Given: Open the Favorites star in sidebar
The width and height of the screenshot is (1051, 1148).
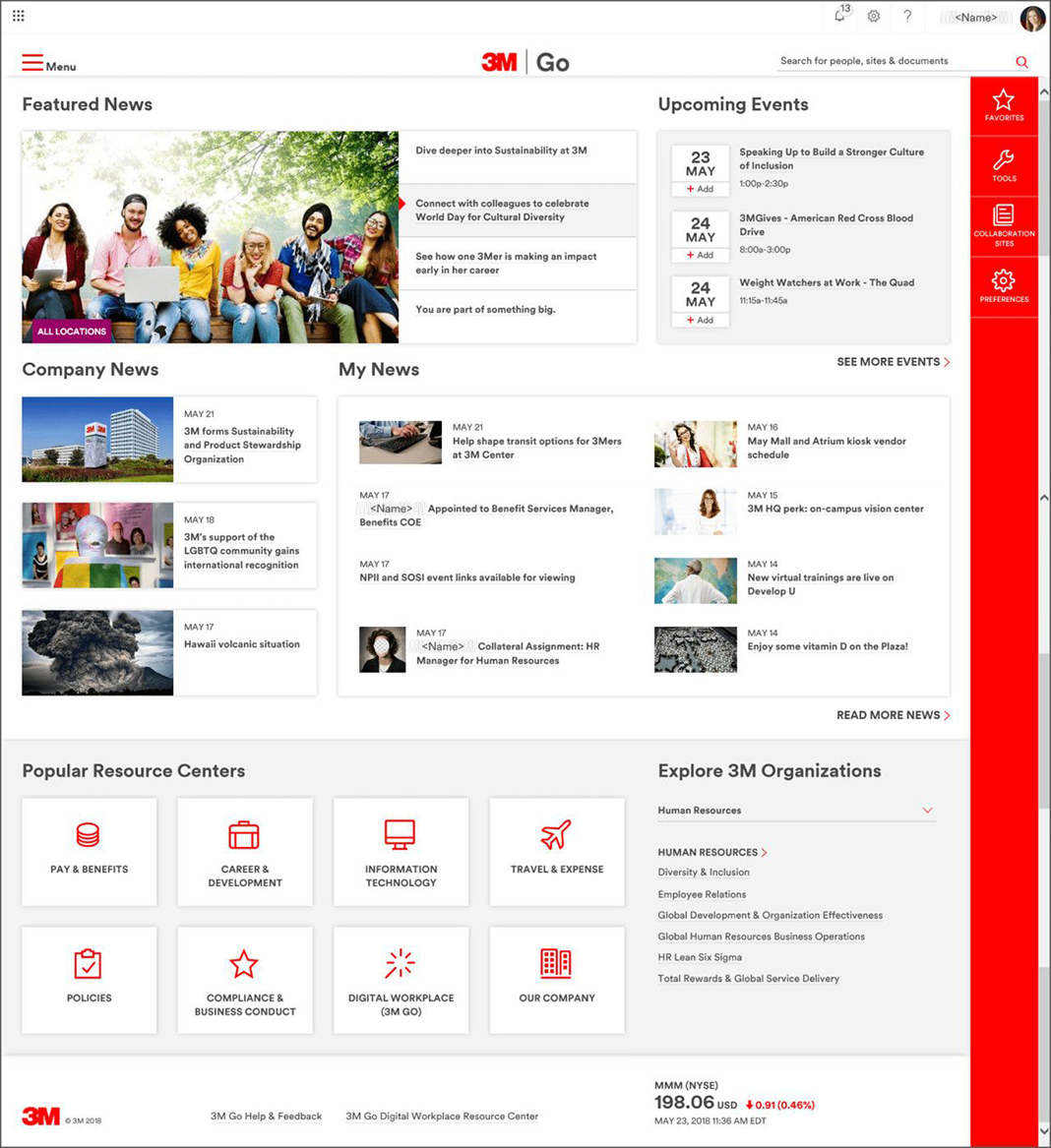Looking at the screenshot, I should click(x=1003, y=105).
